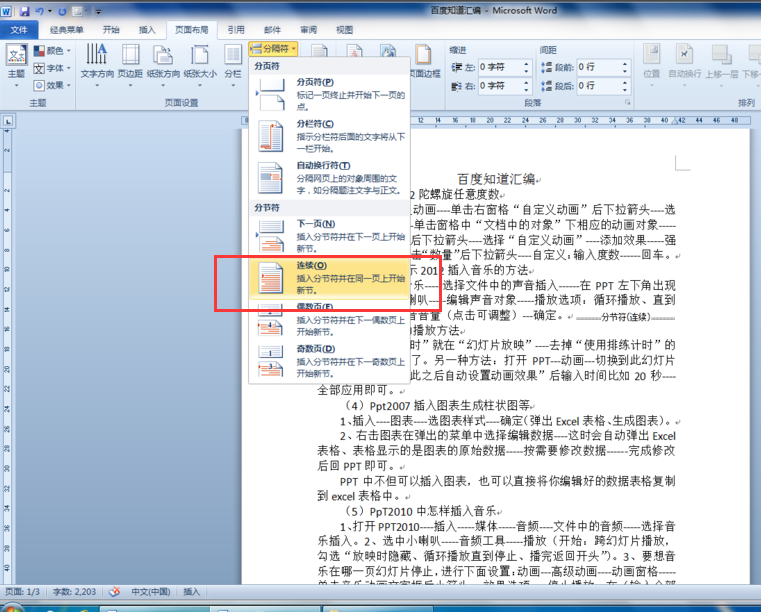
Task: Open the 纸张大小 paper size tool
Action: tap(200, 66)
